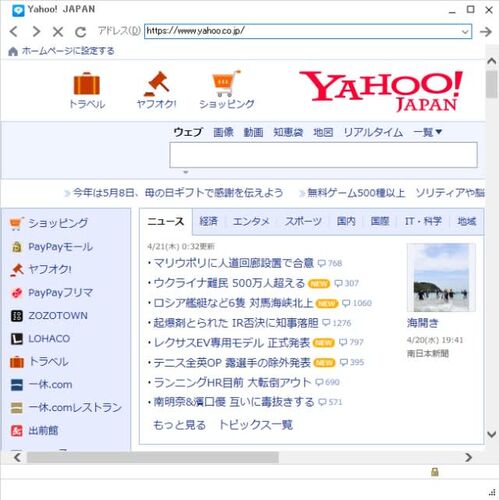Switch to the スポーツ news tab
Image resolution: width=499 pixels, height=500 pixels.
pyautogui.click(x=303, y=221)
